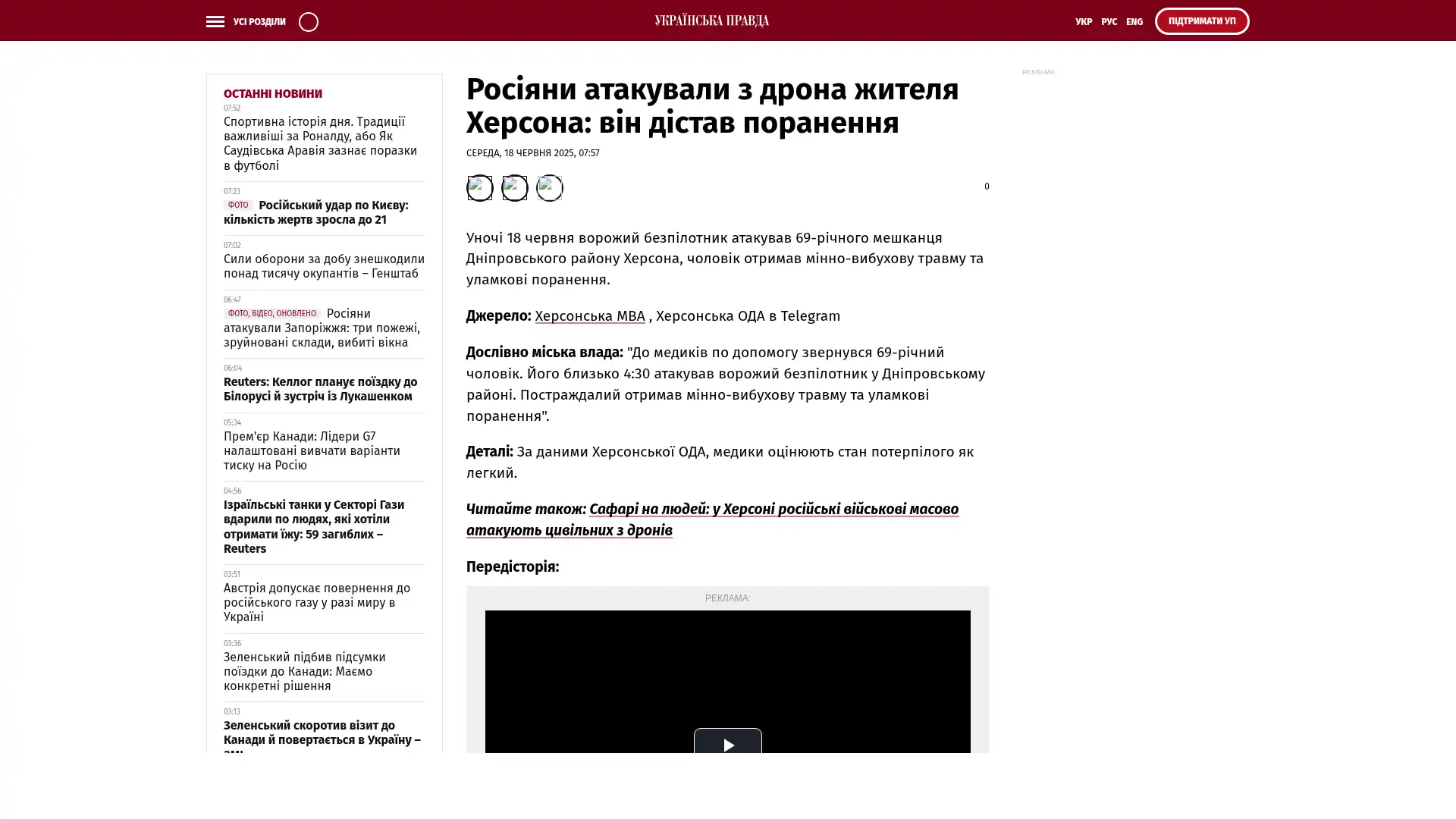Image resolution: width=1456 pixels, height=819 pixels.
Task: Open the Херсонська МВА source link
Action: tap(589, 316)
